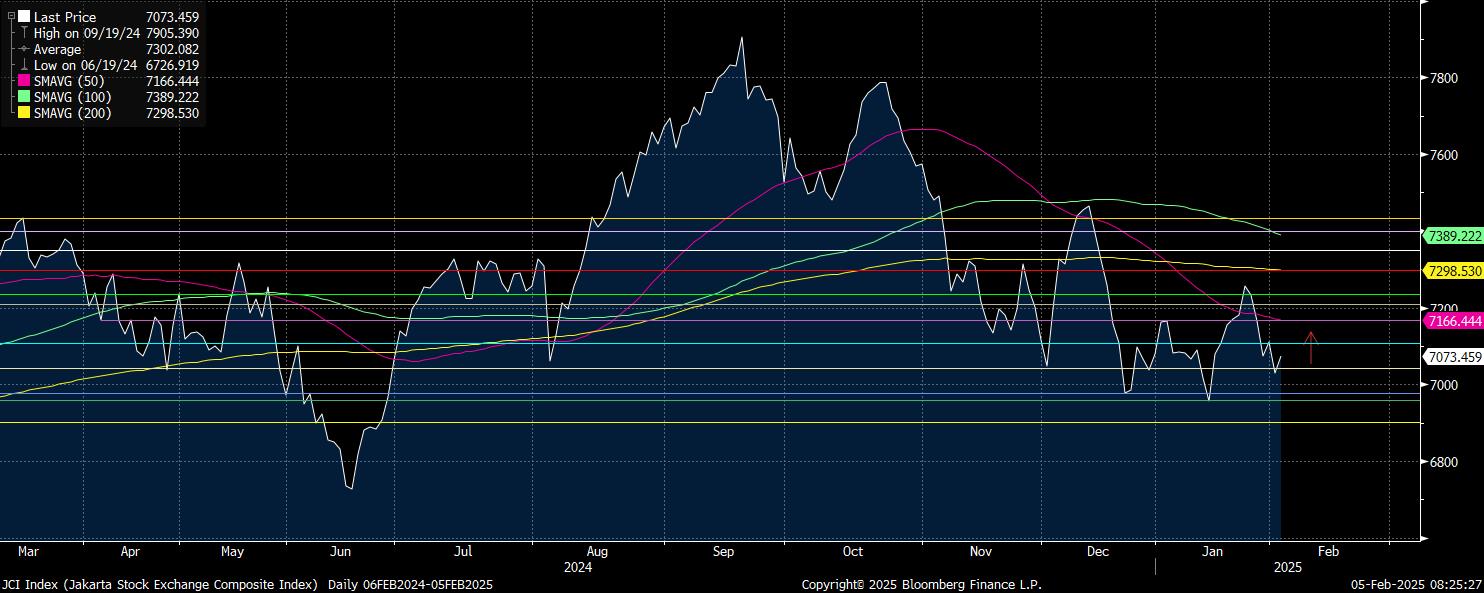Click the white 7073.459 last price tag
Screen dimensions: 1484x593
(x=1453, y=357)
